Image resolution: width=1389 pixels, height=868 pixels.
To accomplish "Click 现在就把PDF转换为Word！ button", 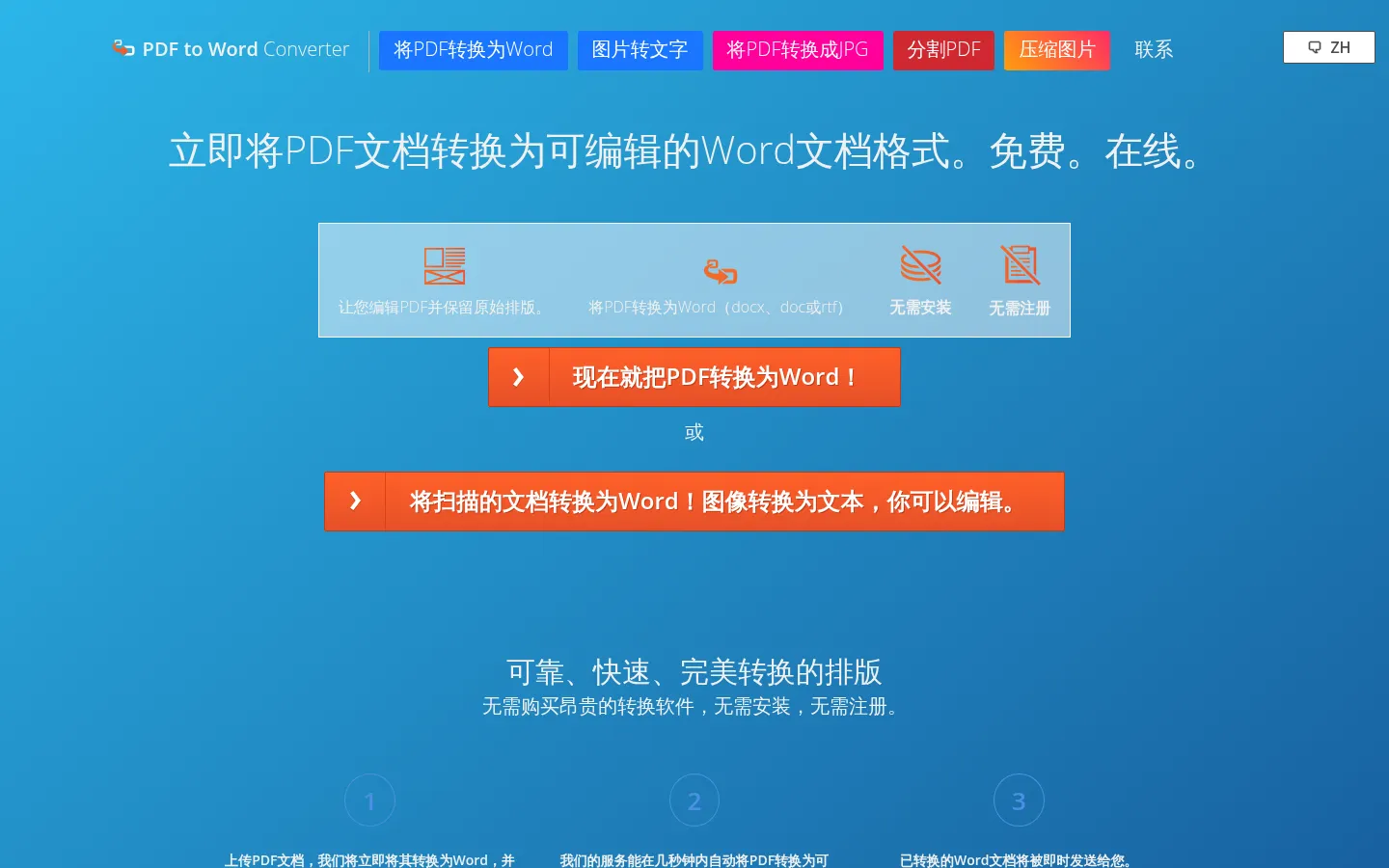I will [694, 377].
